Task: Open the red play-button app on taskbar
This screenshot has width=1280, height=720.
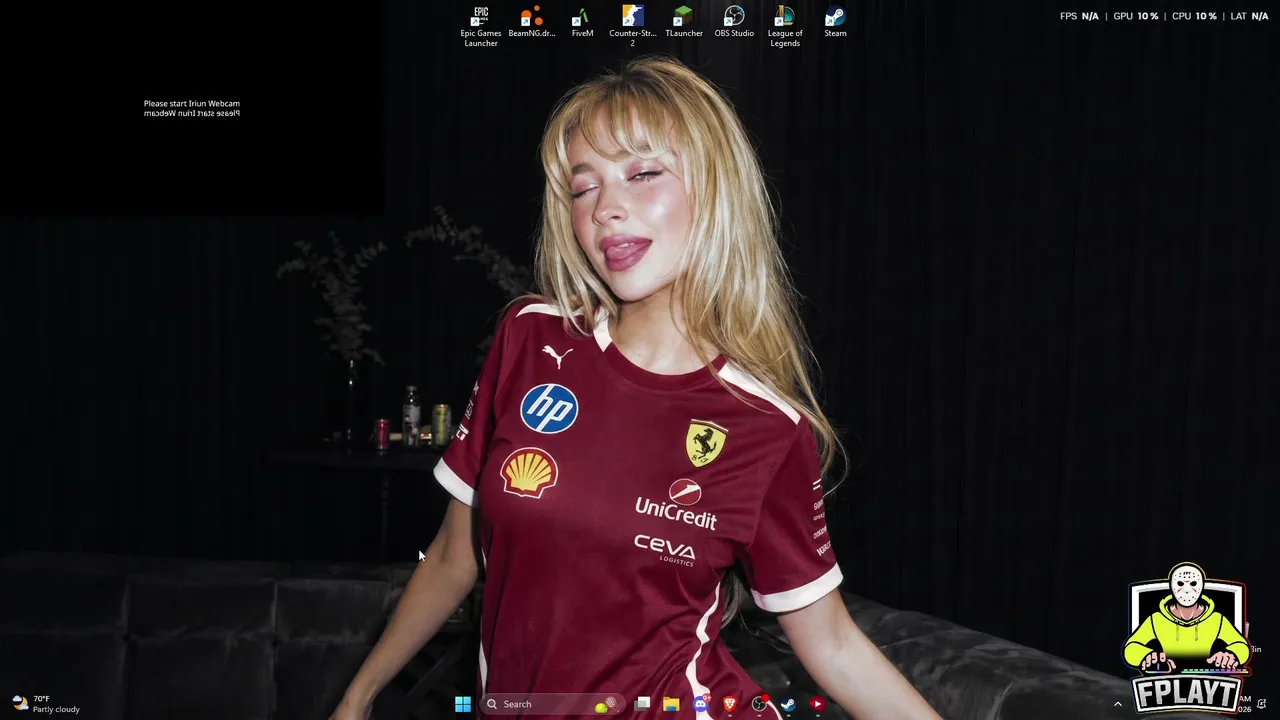Action: 817,704
